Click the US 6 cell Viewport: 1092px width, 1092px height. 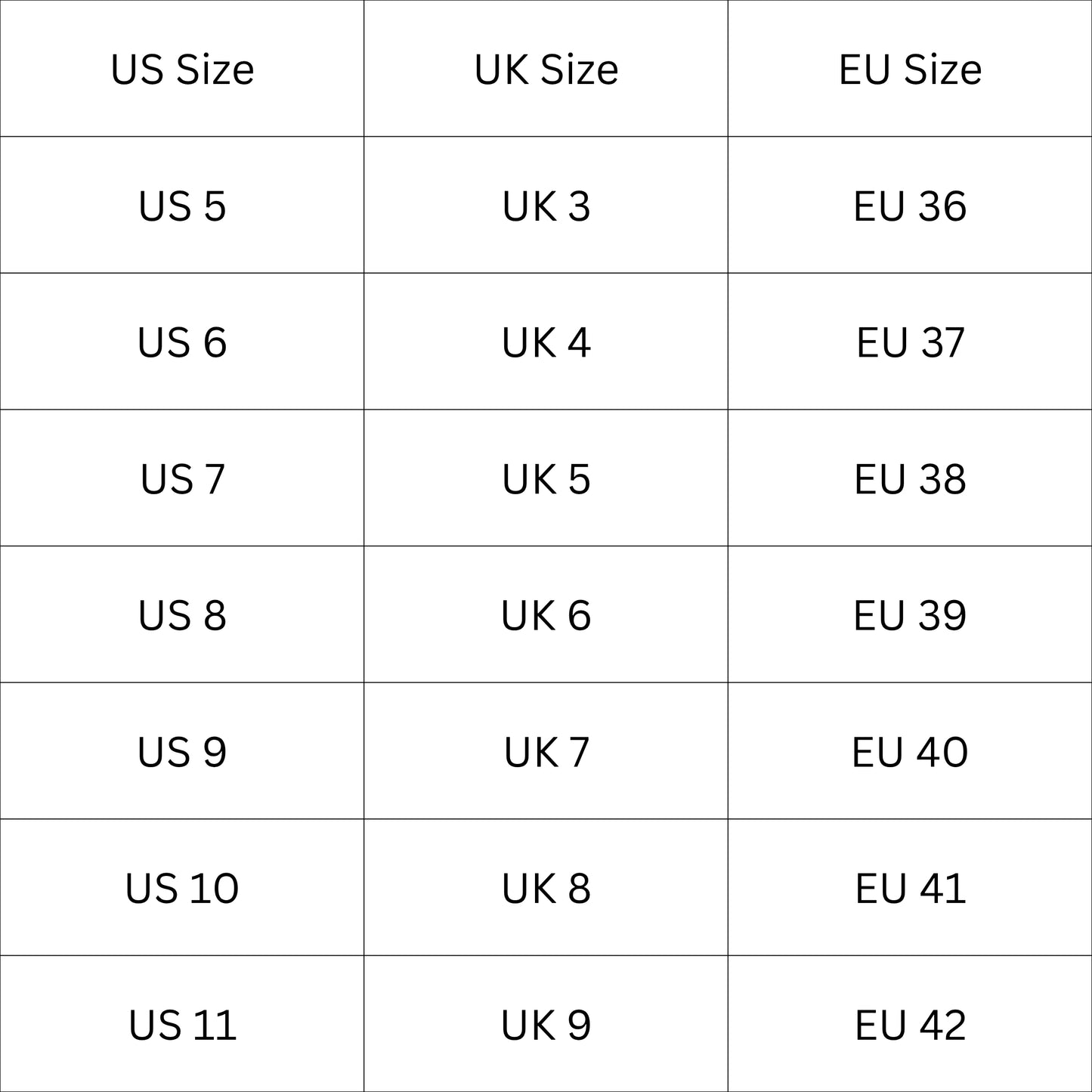182,342
